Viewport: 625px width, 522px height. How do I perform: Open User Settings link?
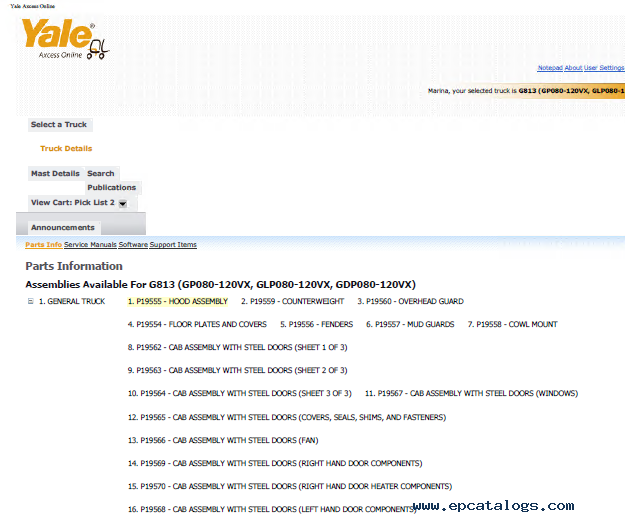pyautogui.click(x=604, y=68)
